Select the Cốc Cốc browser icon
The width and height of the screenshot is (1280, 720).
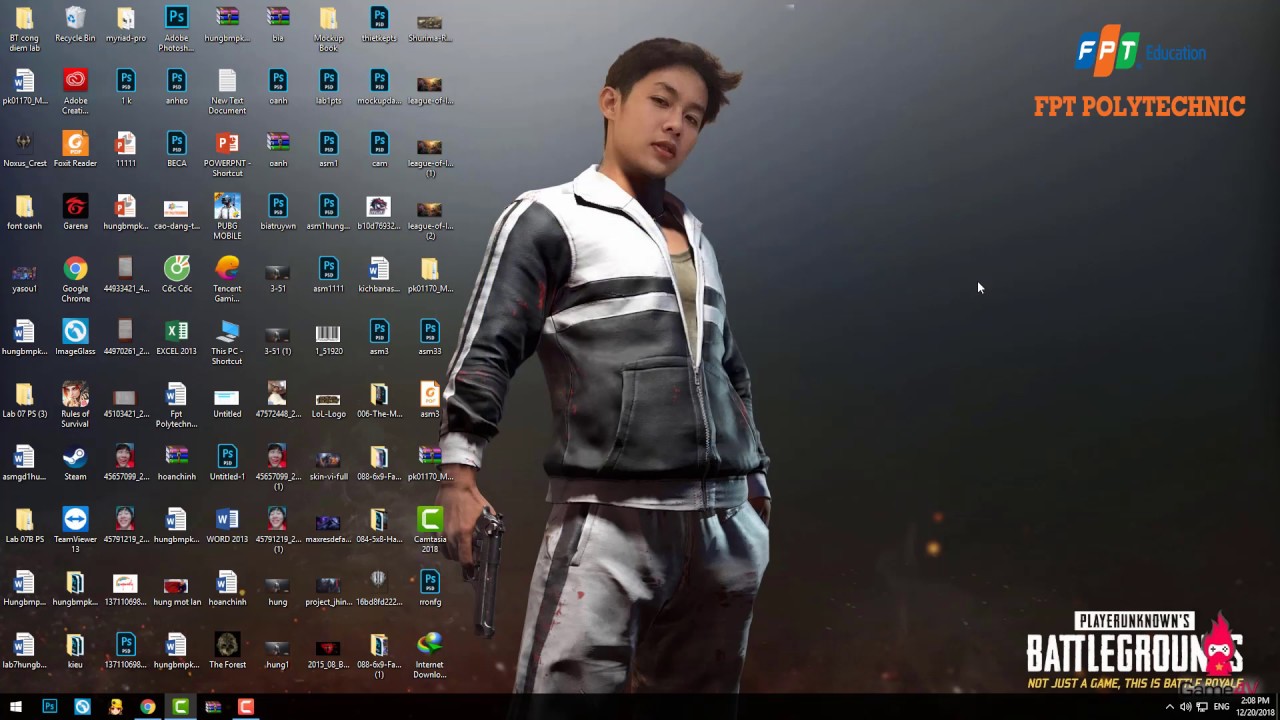pos(176,274)
